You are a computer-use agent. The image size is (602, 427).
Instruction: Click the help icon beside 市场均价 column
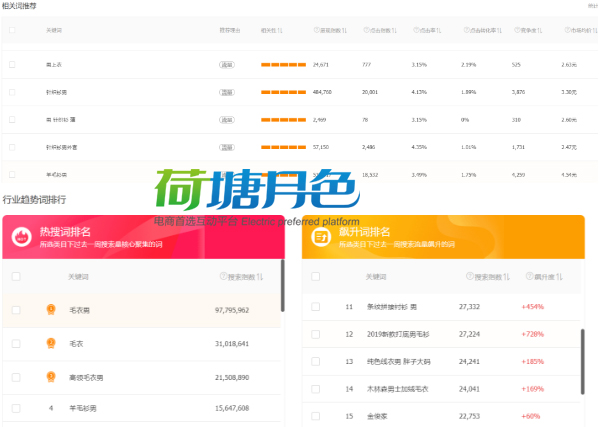click(x=567, y=30)
